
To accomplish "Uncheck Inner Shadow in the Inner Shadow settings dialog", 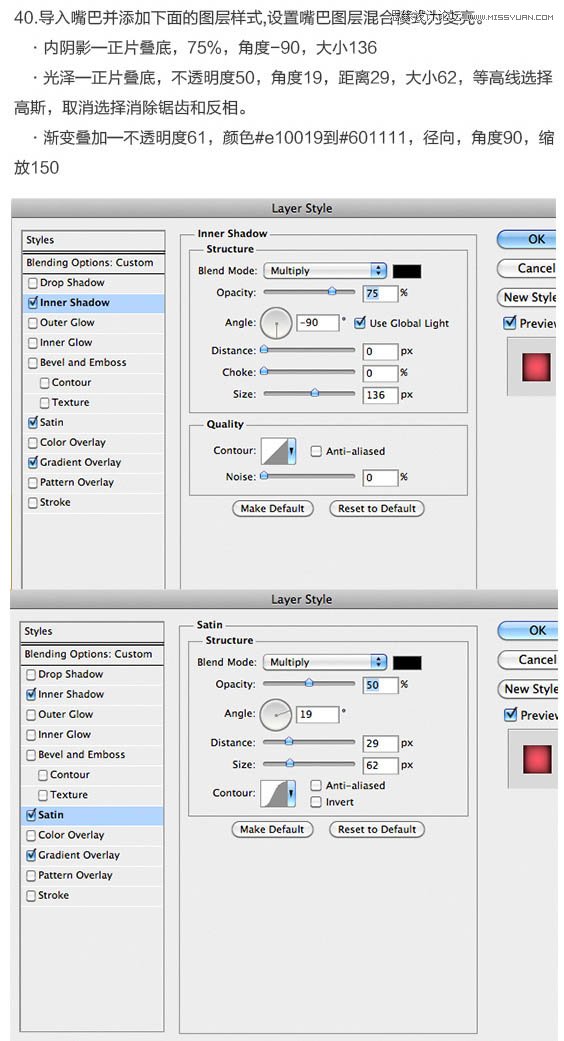I will pyautogui.click(x=33, y=303).
